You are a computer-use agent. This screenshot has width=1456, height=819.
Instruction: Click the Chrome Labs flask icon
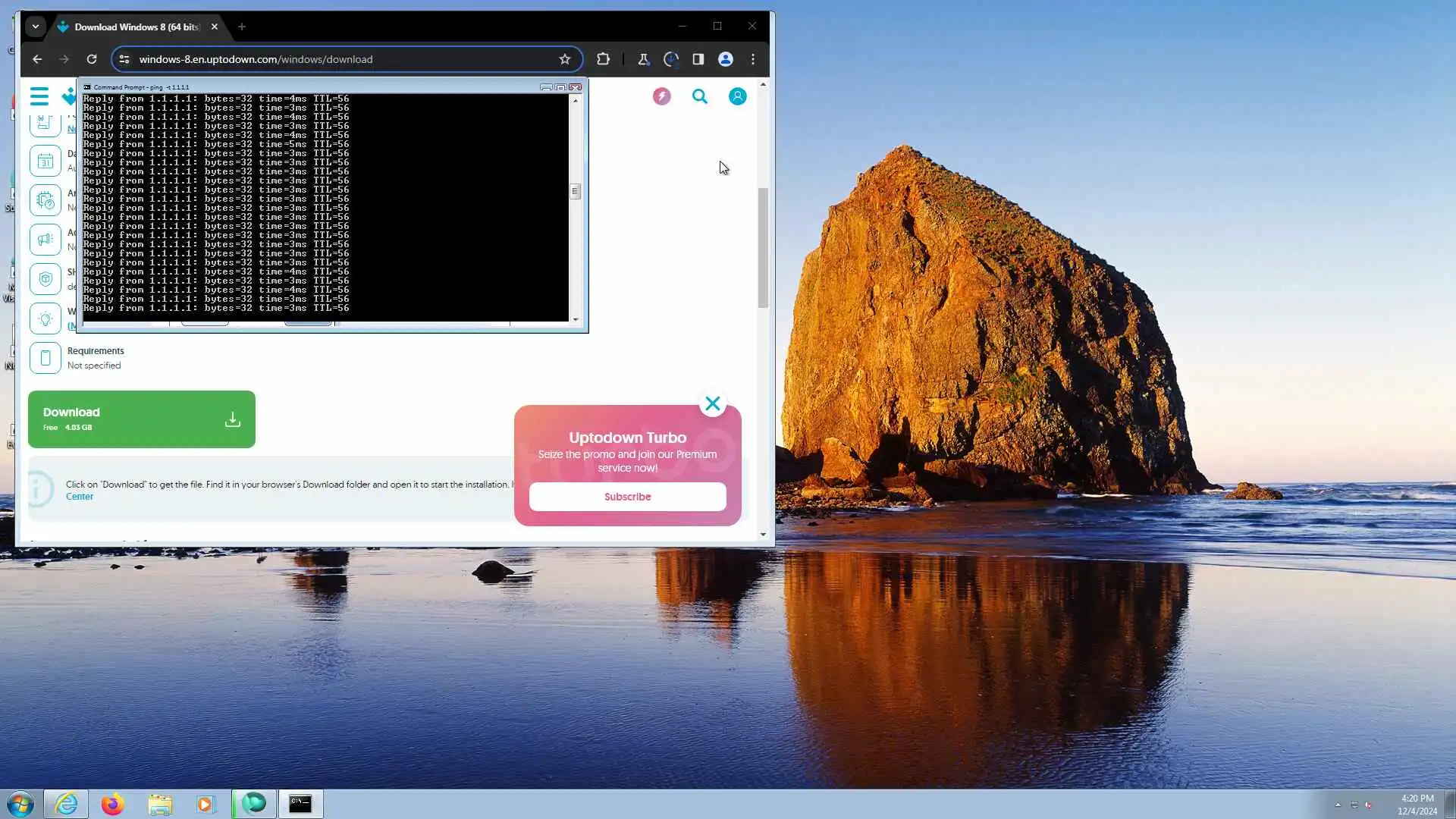pyautogui.click(x=643, y=59)
